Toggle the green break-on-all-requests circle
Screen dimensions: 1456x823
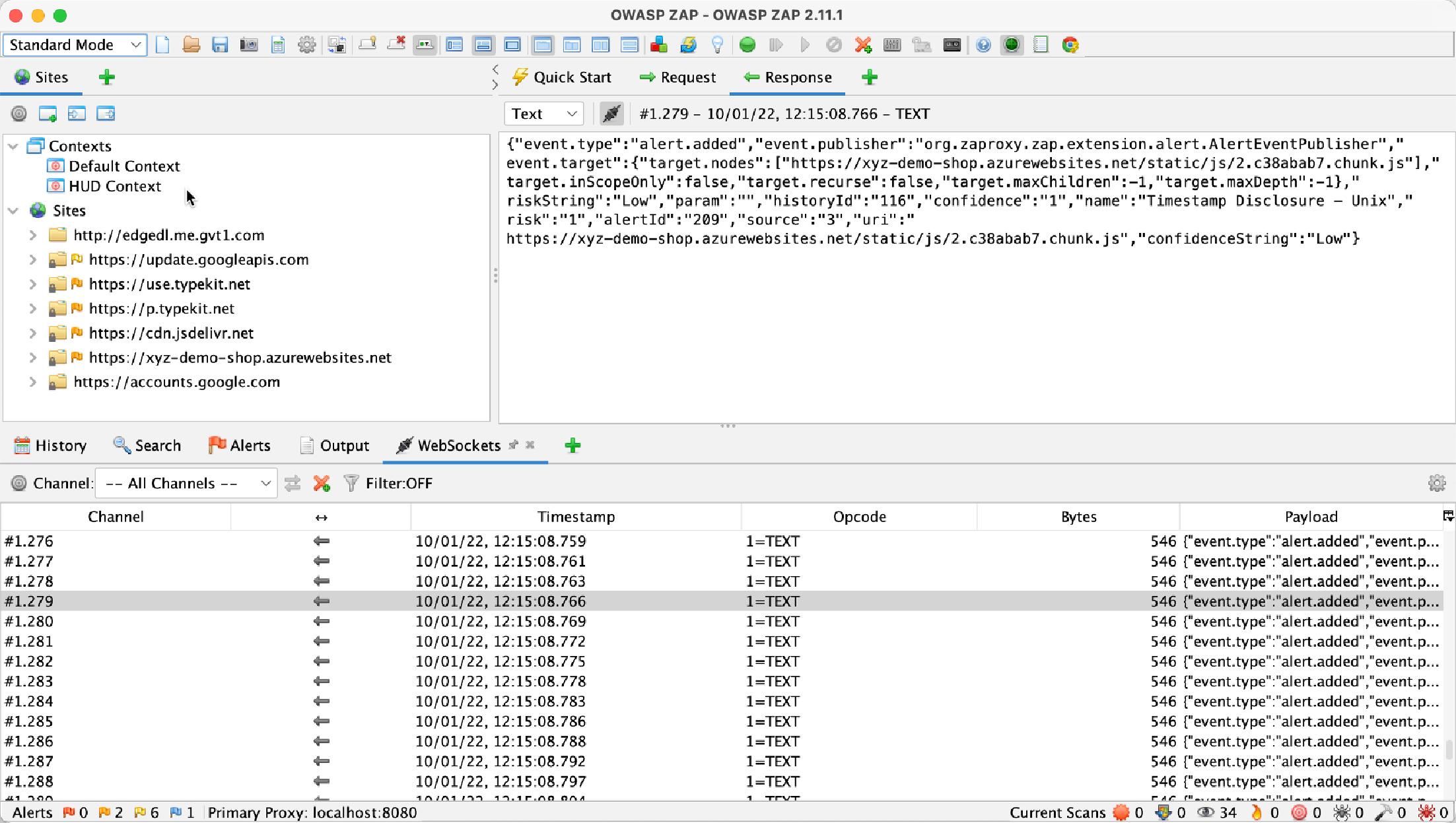[x=747, y=45]
